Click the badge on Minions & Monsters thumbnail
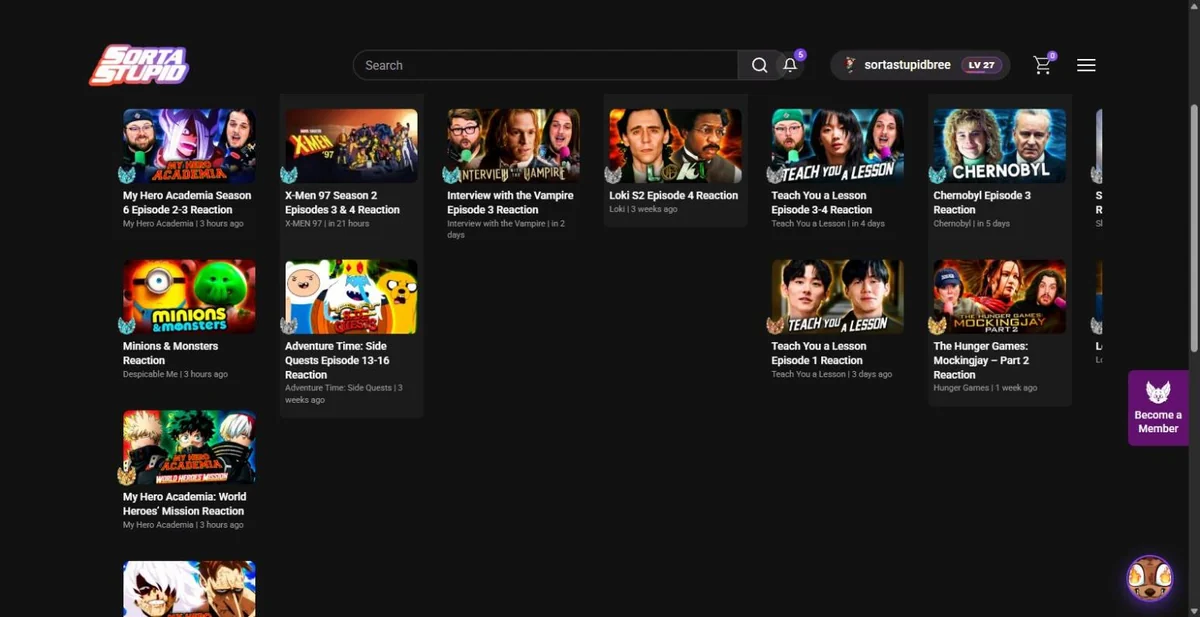 pyautogui.click(x=127, y=326)
